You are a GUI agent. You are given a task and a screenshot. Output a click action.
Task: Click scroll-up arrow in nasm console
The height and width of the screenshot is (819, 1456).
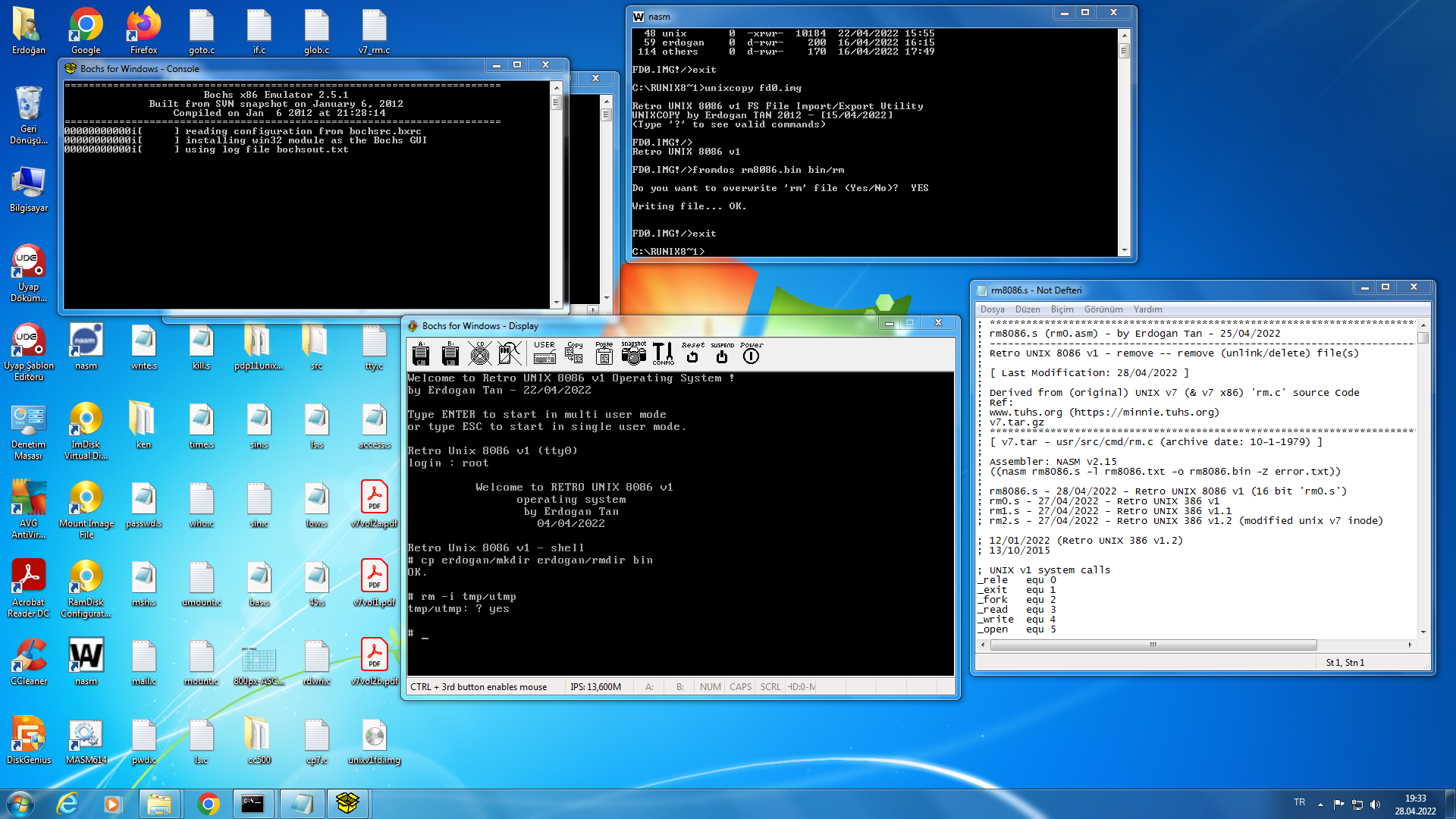[1125, 36]
